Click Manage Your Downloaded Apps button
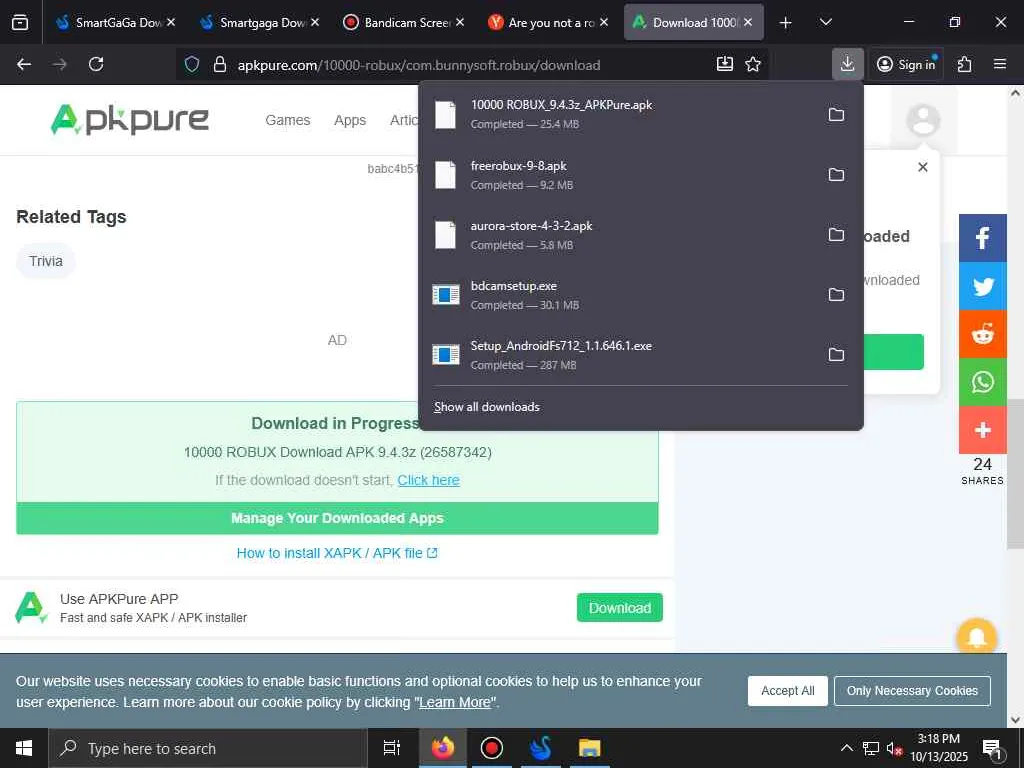This screenshot has height=768, width=1024. pyautogui.click(x=337, y=518)
